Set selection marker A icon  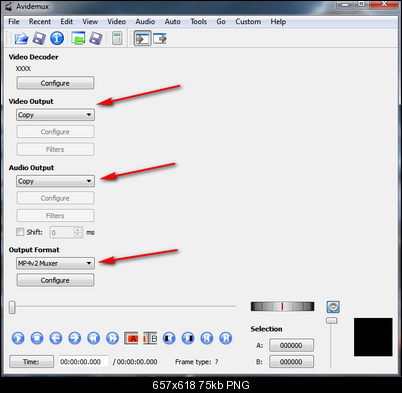[x=131, y=338]
